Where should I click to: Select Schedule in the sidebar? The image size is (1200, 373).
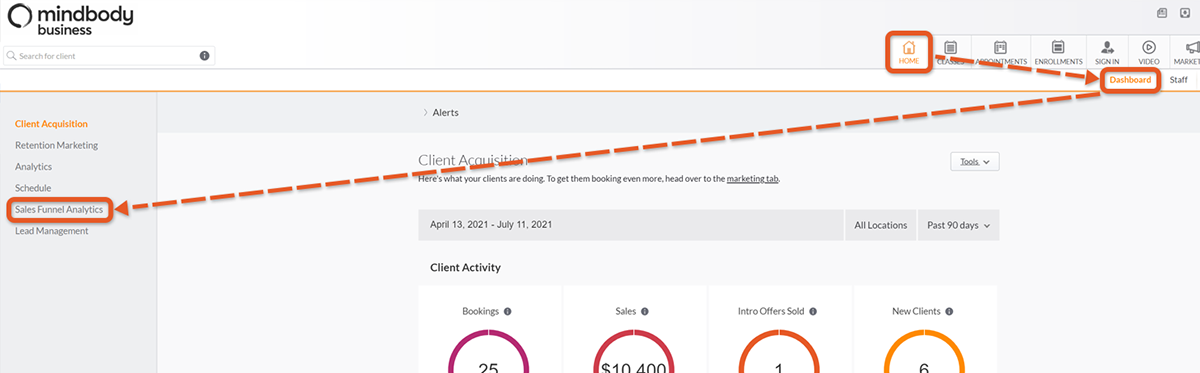pos(32,188)
